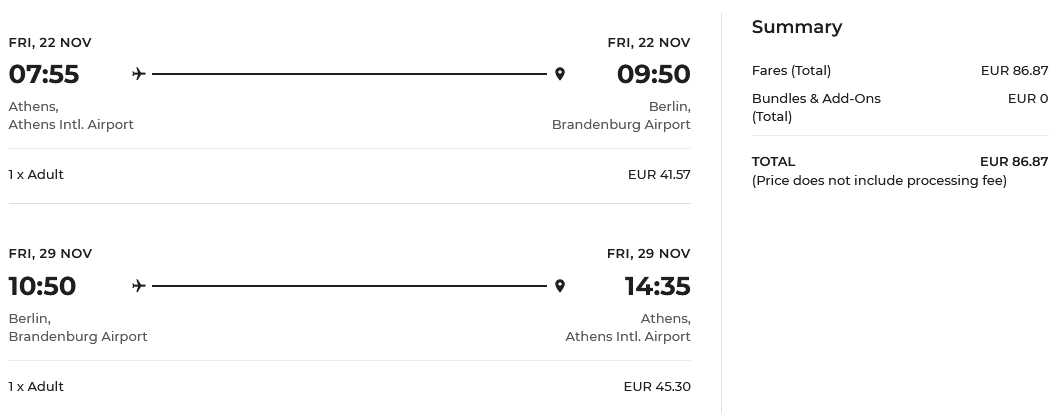Click the Summary heading
Viewport: 1052px width, 413px height.
pyautogui.click(x=797, y=27)
